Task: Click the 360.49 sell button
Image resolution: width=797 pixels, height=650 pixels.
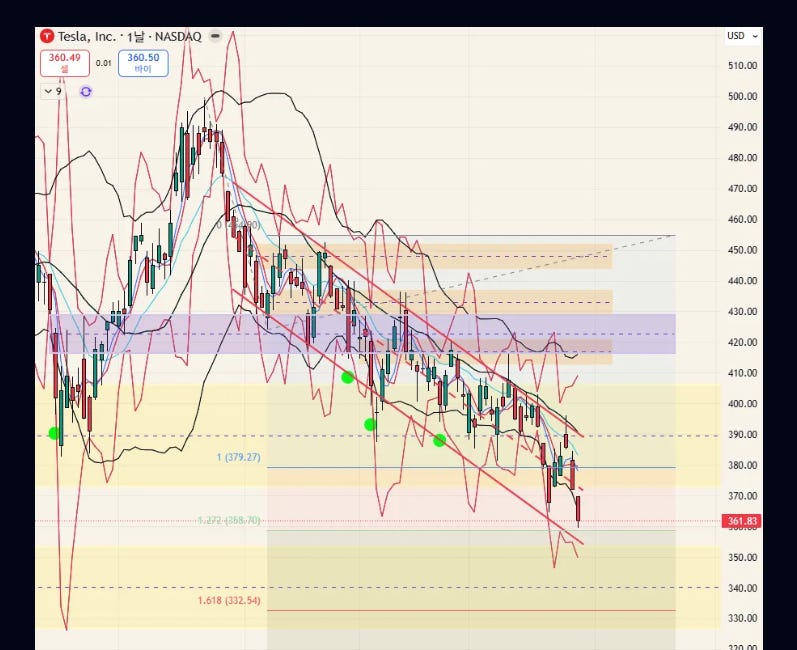Action: (65, 63)
